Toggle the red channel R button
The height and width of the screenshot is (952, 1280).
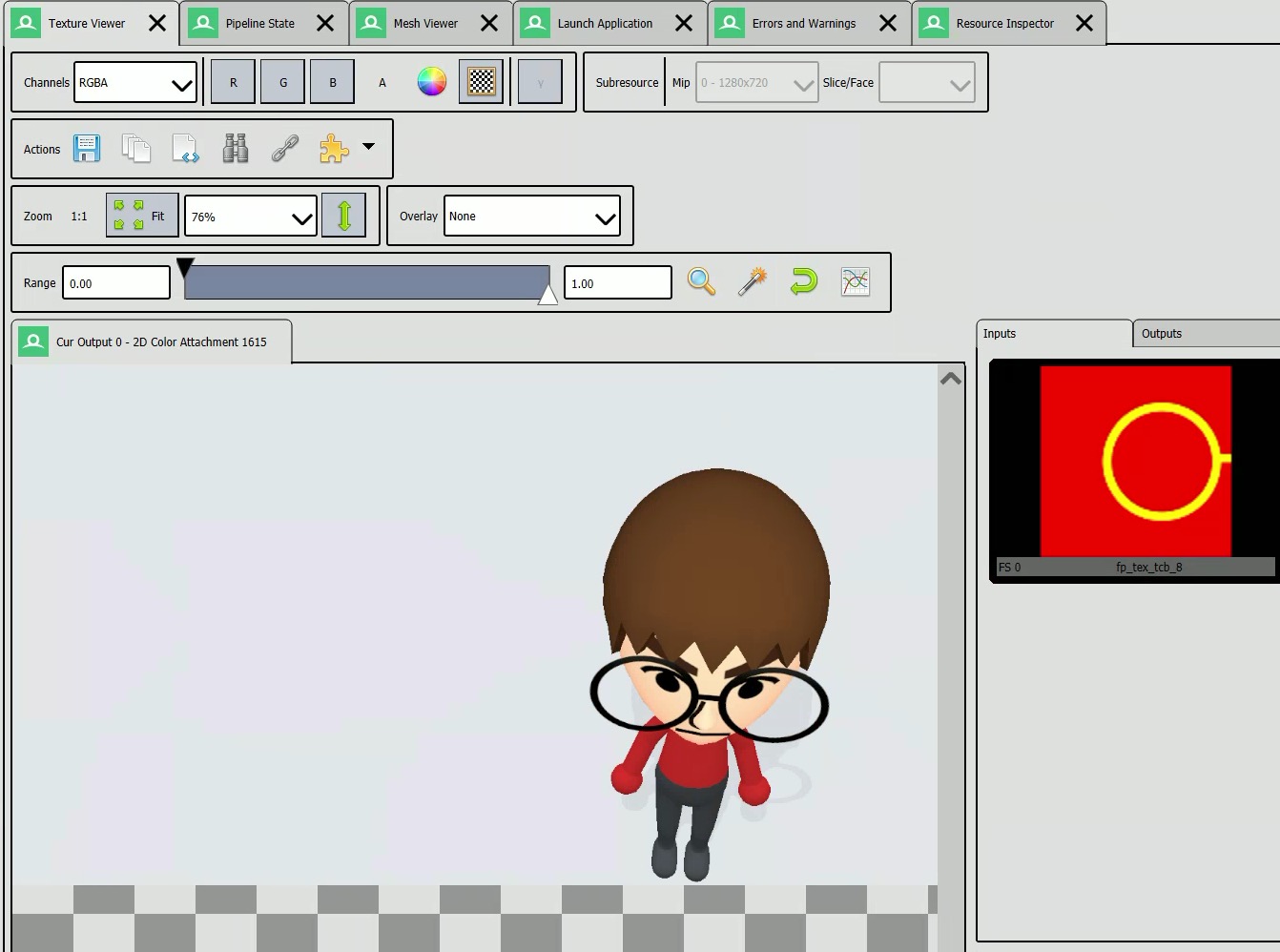tap(233, 82)
